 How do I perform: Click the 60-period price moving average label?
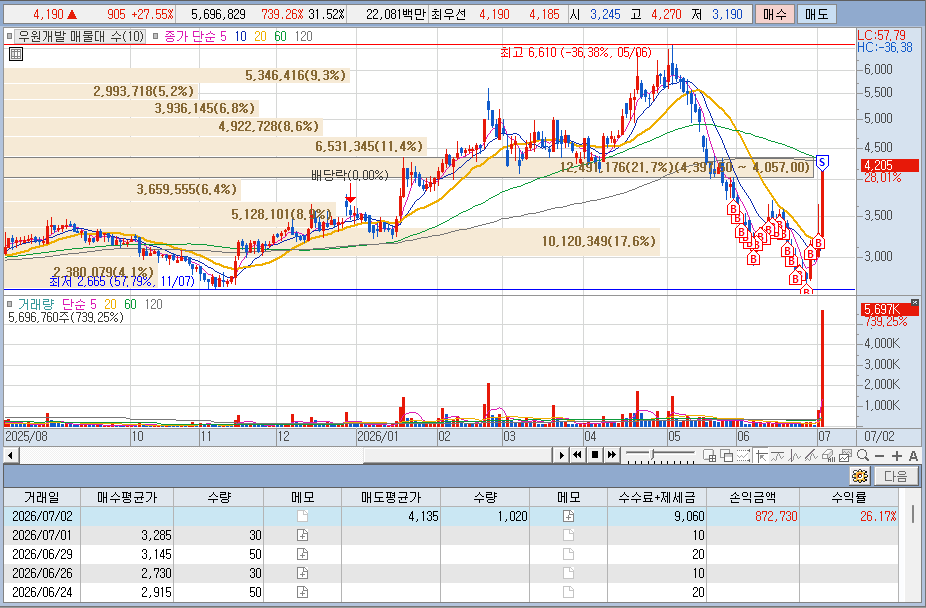click(281, 37)
